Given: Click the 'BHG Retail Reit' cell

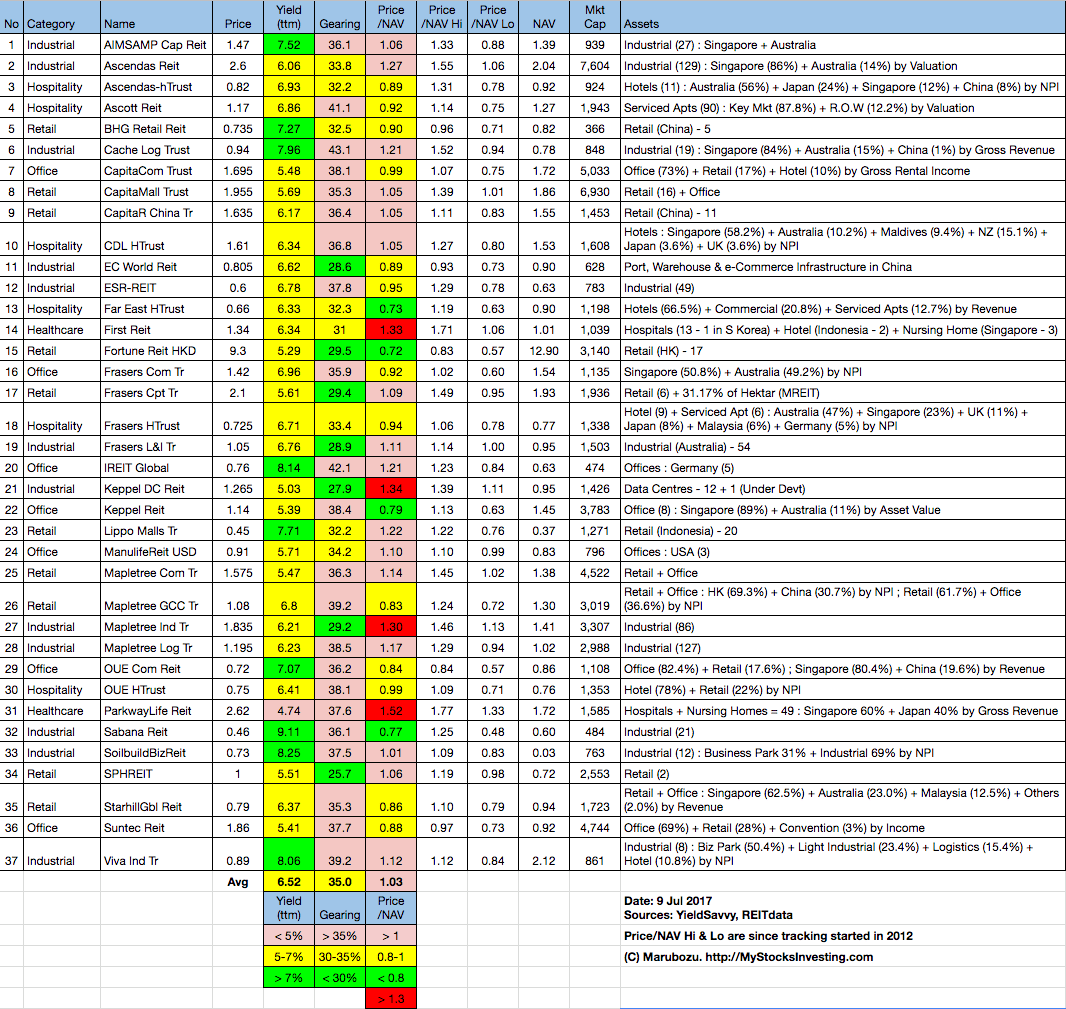Looking at the screenshot, I should click(x=156, y=129).
